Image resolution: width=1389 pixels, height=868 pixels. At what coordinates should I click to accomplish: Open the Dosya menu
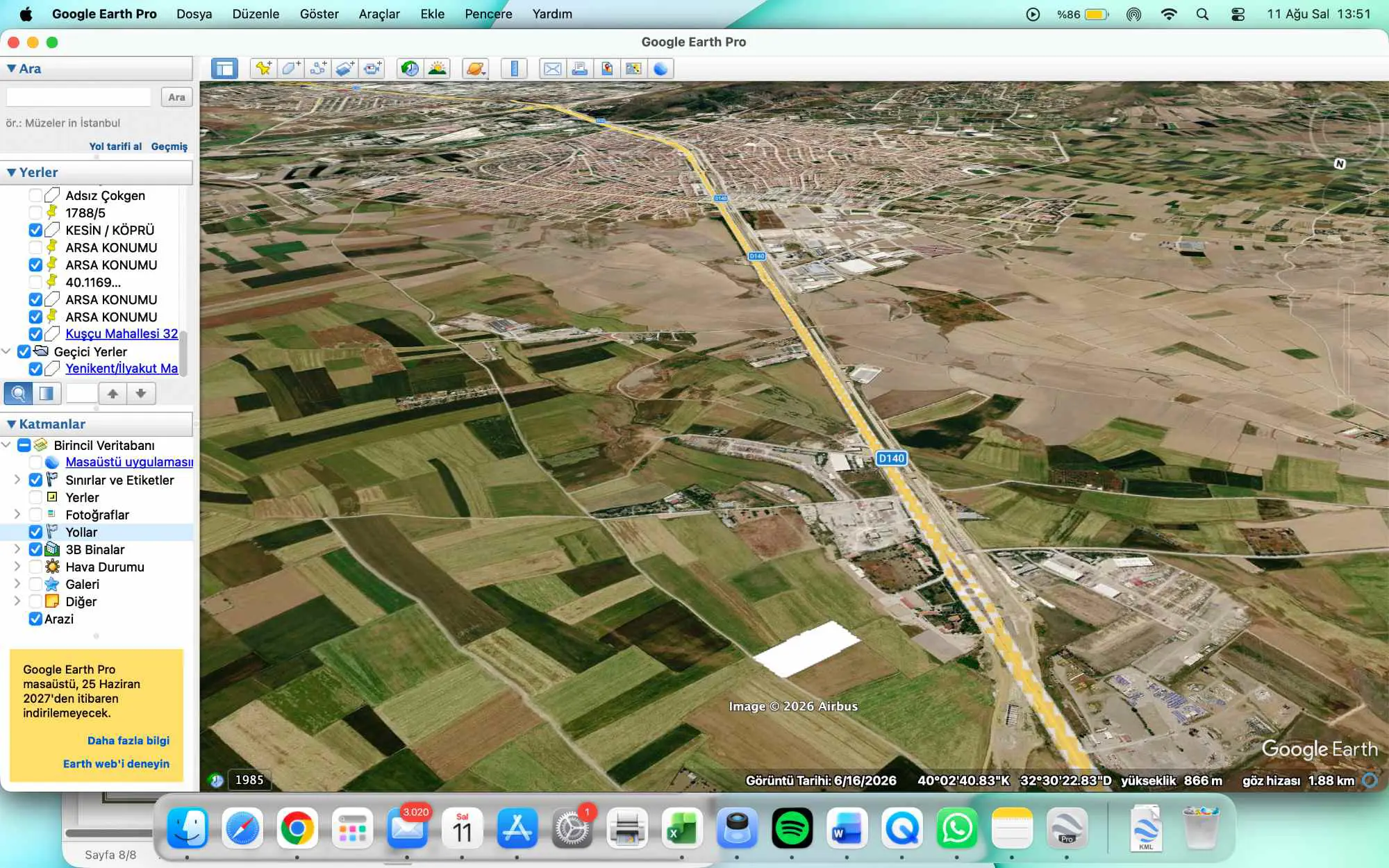coord(194,14)
